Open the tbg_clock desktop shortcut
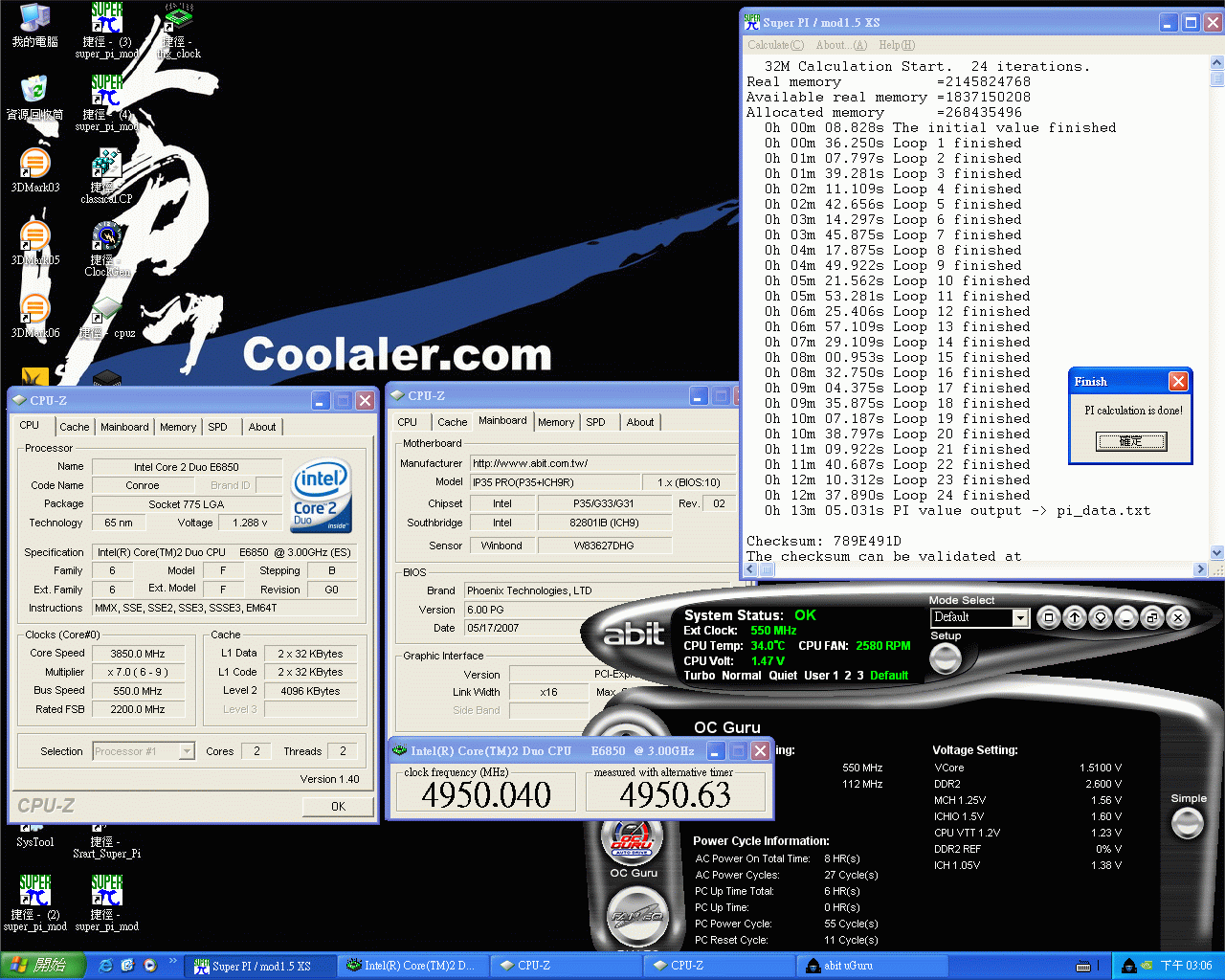The height and width of the screenshot is (980, 1225). [178, 30]
